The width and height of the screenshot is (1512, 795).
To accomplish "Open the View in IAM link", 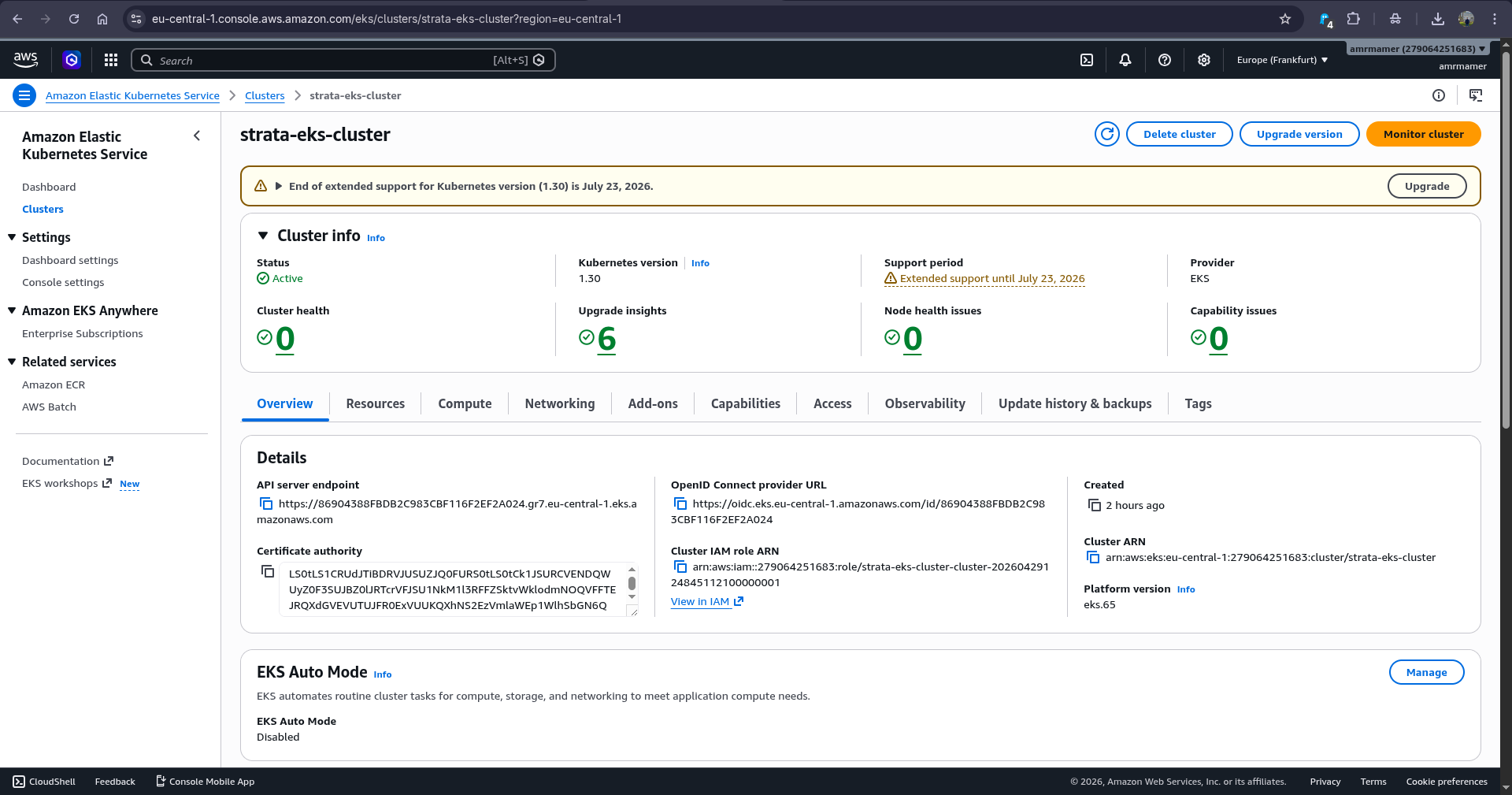I will (706, 601).
